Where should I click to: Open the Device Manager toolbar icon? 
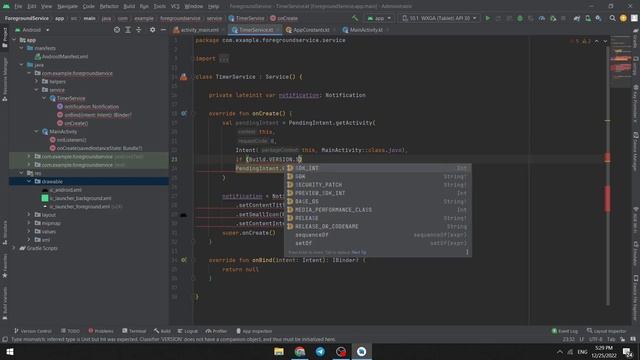tap(588, 18)
